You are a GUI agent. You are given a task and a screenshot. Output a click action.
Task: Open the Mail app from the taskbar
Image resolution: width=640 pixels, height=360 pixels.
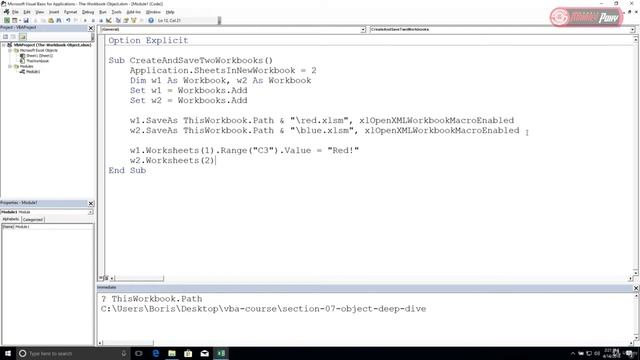[204, 353]
